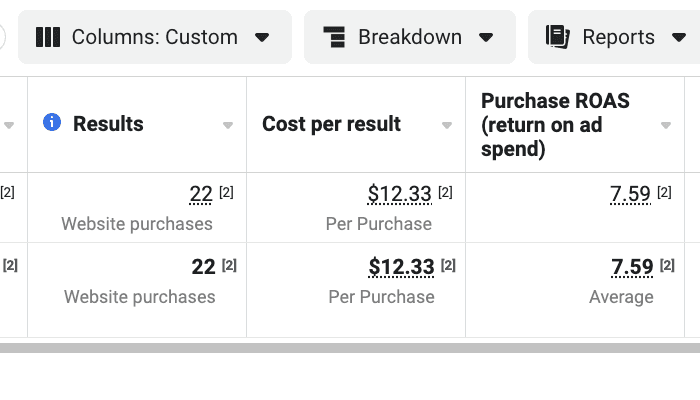700x400 pixels.
Task: Click the Breakdown icon in toolbar
Action: point(335,37)
